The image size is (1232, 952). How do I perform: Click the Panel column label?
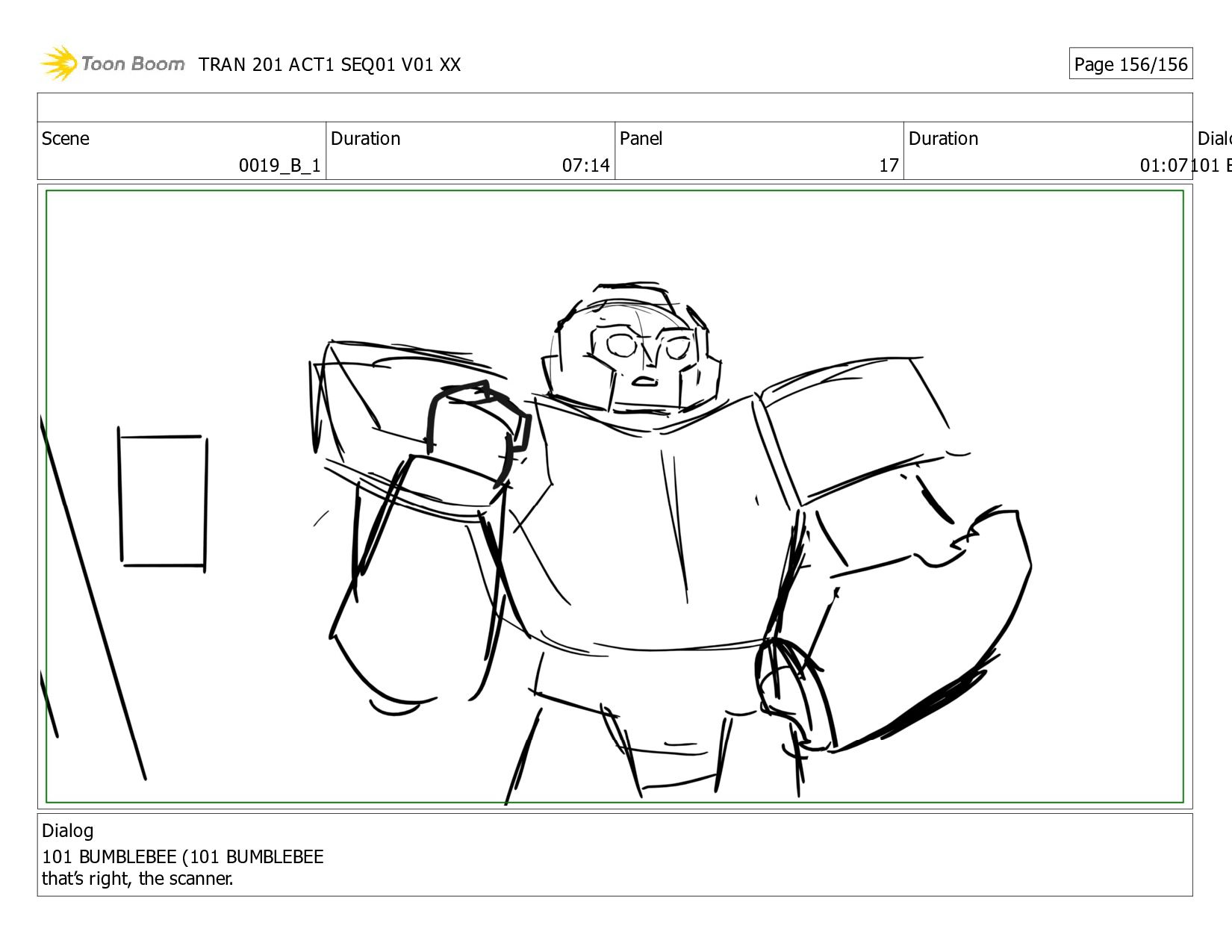[641, 139]
